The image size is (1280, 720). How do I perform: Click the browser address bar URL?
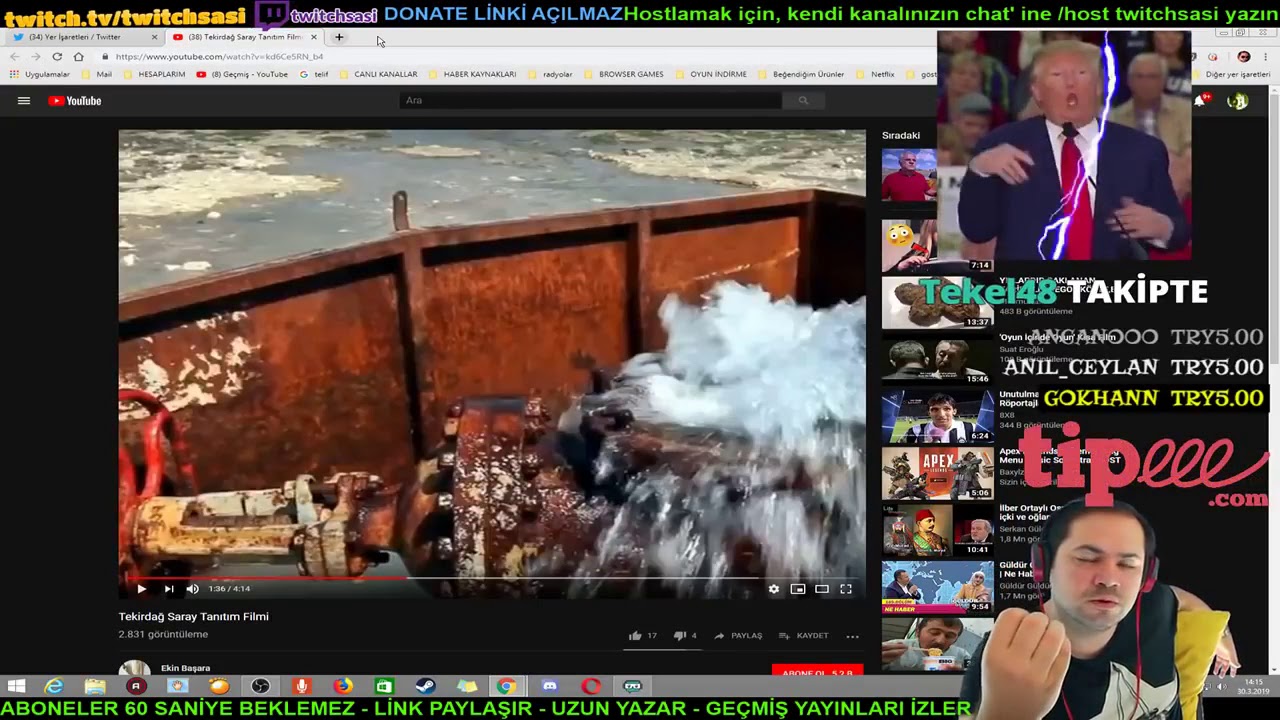219,57
